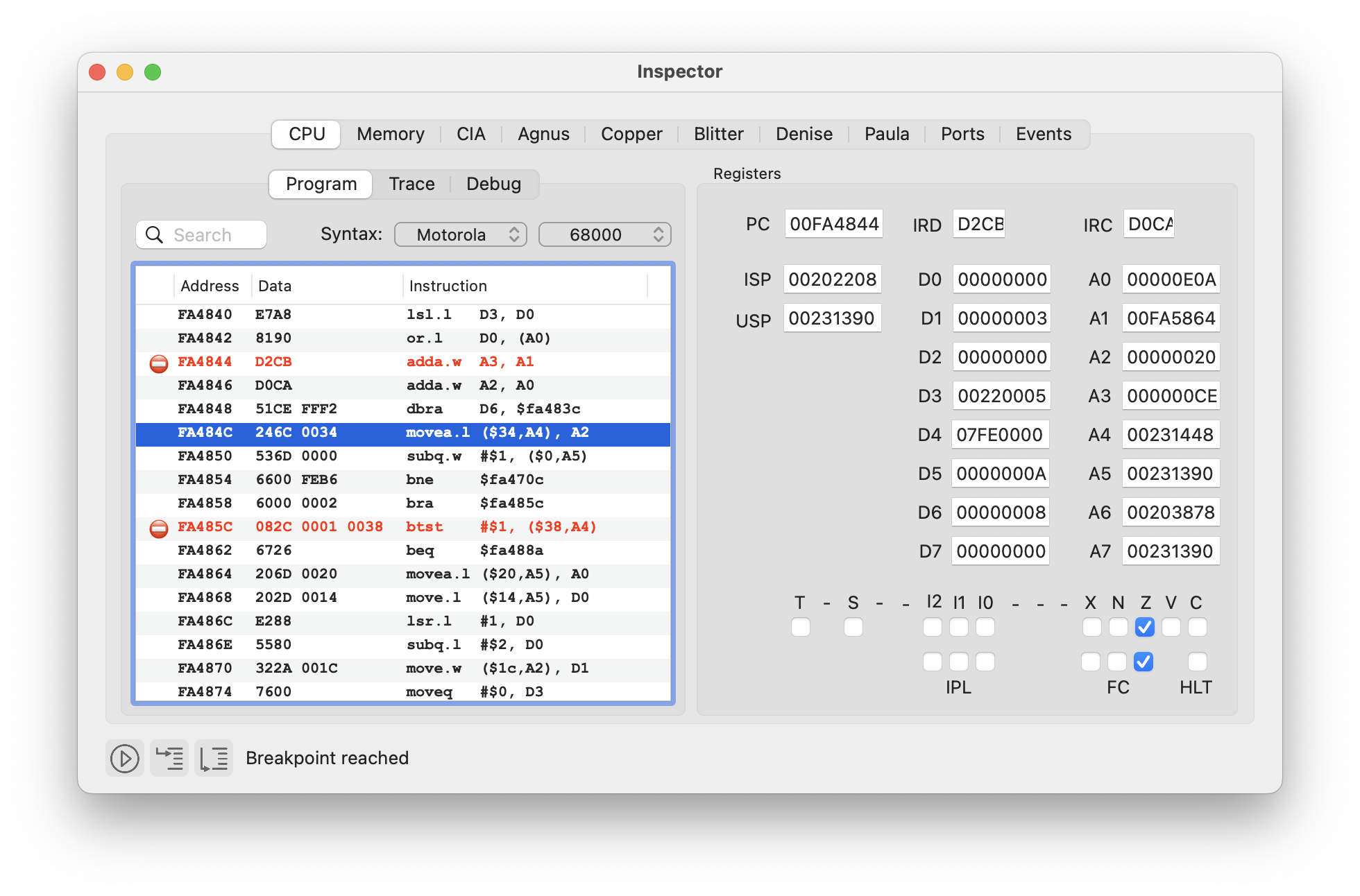Switch to the Debug view tab
This screenshot has height=896, width=1360.
point(494,184)
